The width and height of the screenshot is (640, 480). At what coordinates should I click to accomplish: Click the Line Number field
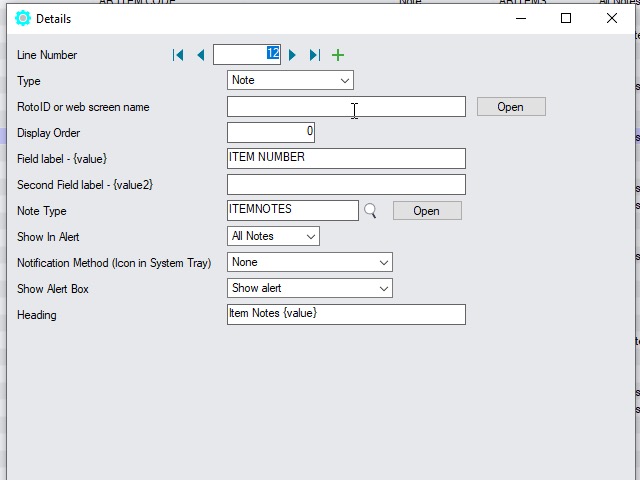[x=246, y=55]
